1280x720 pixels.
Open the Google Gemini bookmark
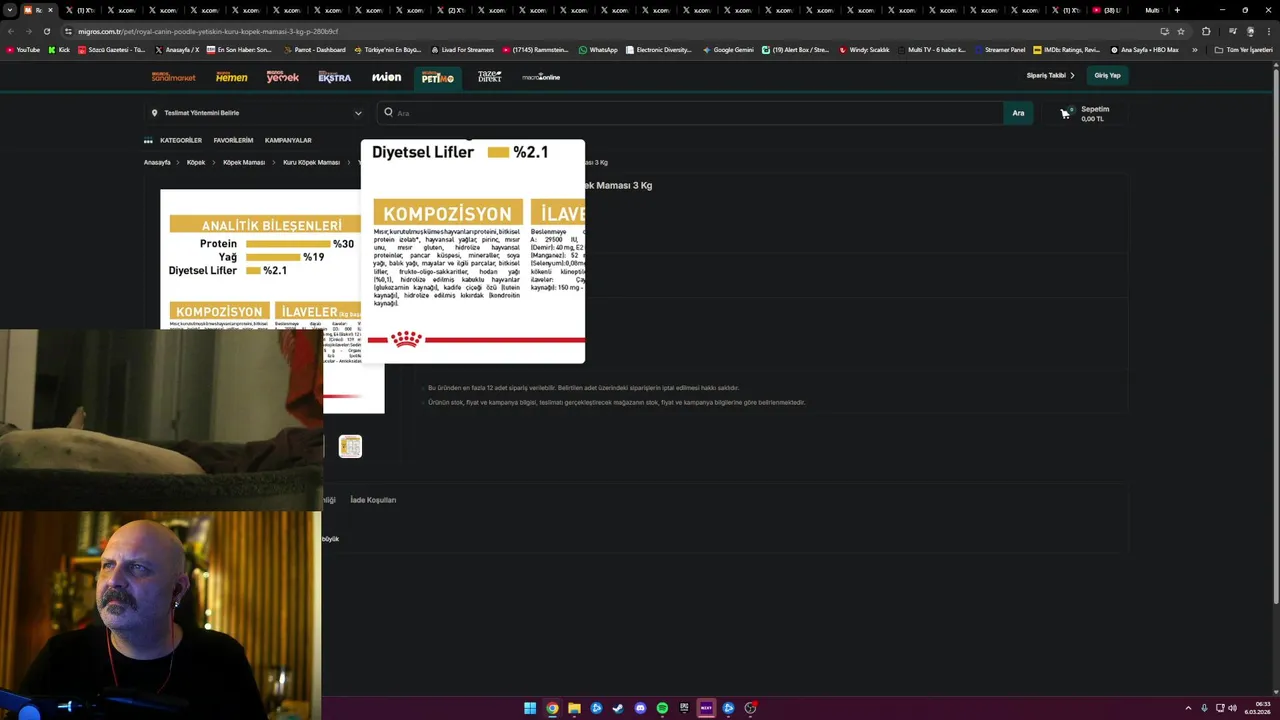(728, 50)
